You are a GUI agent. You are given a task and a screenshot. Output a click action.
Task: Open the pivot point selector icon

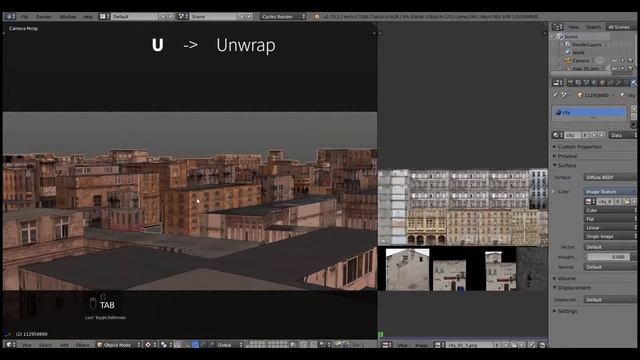pos(165,345)
